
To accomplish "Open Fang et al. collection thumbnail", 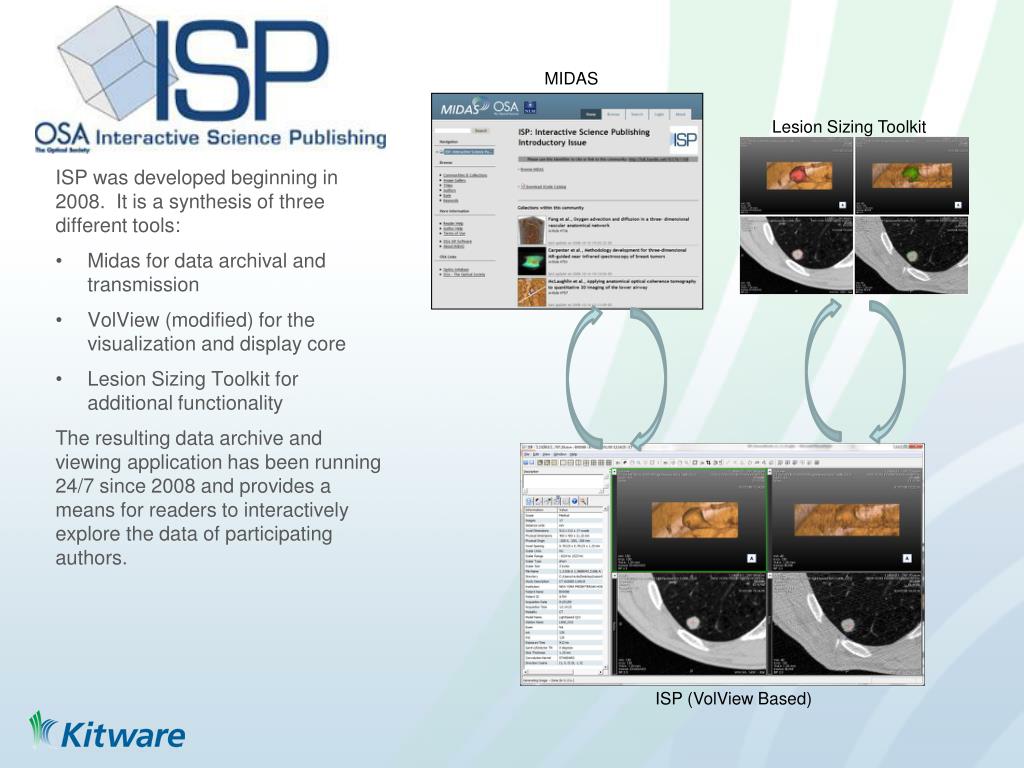I will (x=532, y=230).
